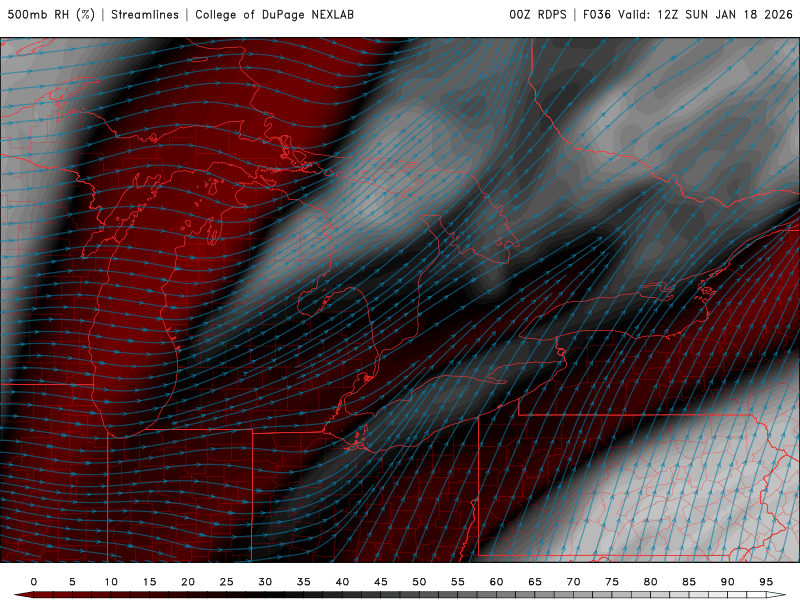Click the colorbar label "90"
This screenshot has height=600, width=800.
[x=728, y=582]
